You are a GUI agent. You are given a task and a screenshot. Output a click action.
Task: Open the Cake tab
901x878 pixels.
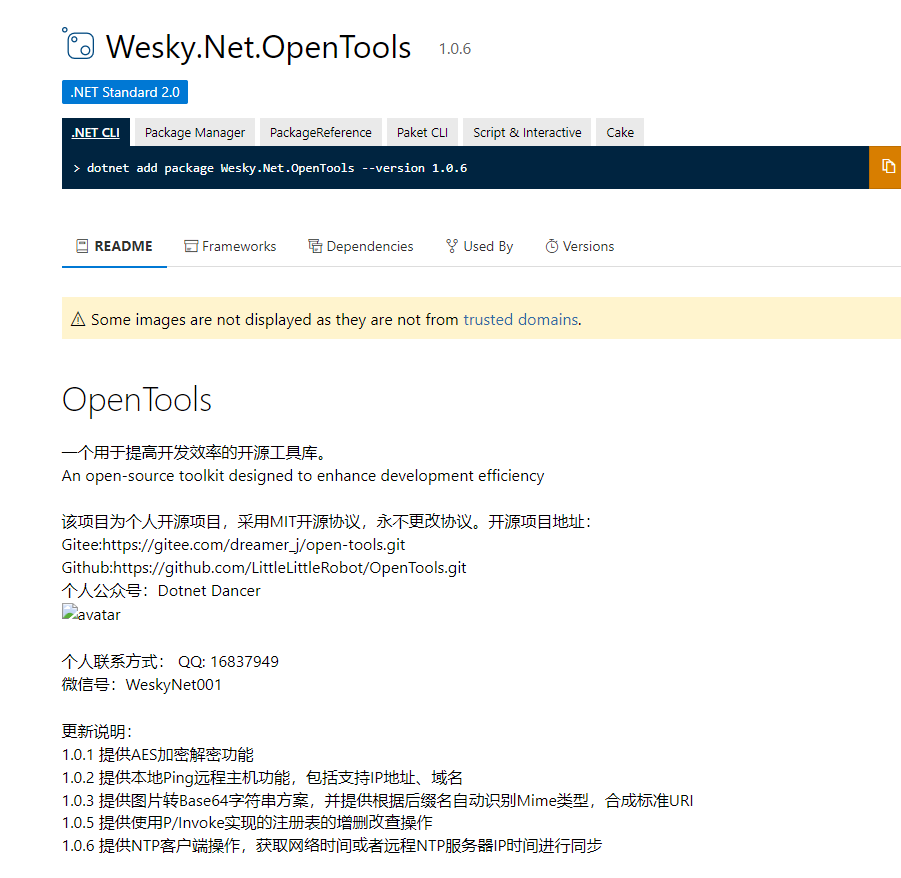coord(620,132)
